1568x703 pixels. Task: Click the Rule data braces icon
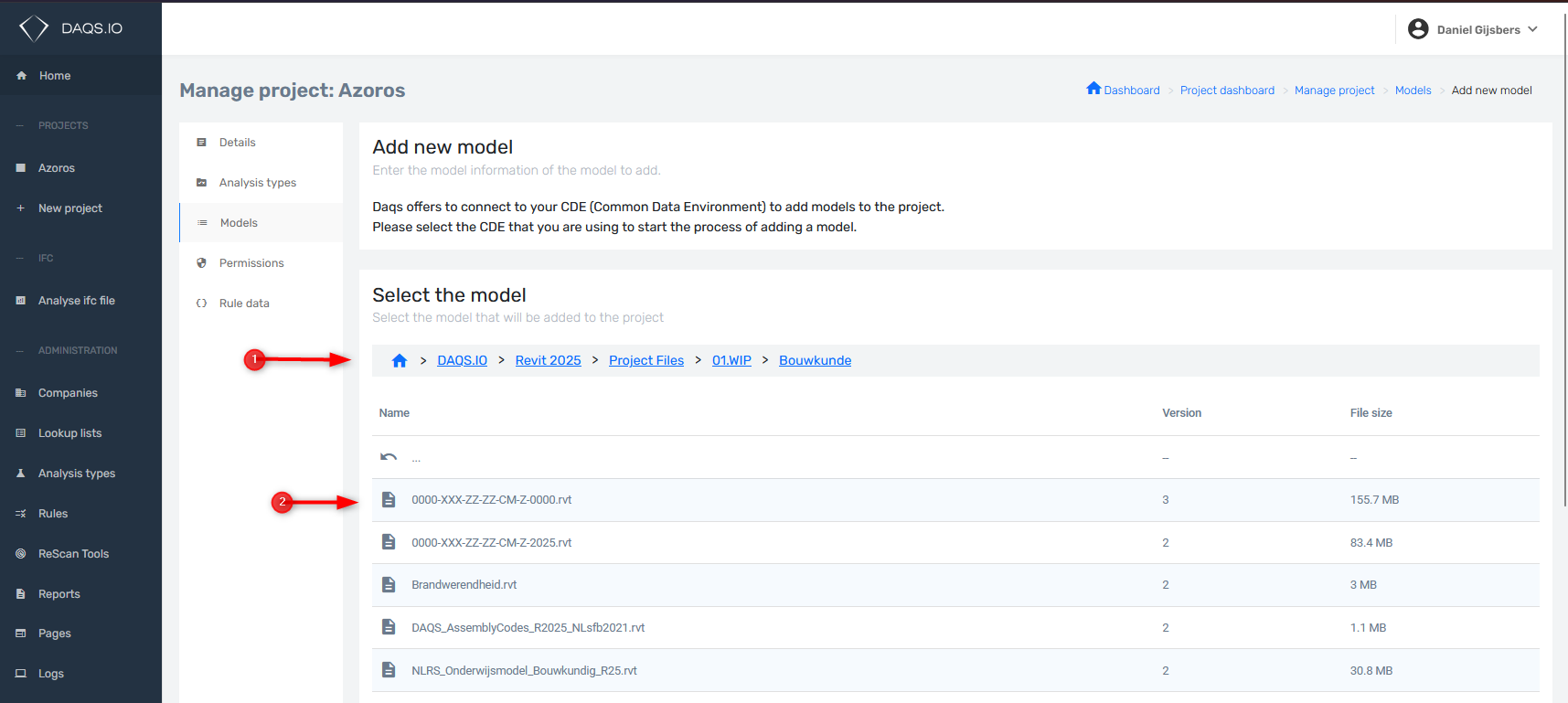(202, 304)
